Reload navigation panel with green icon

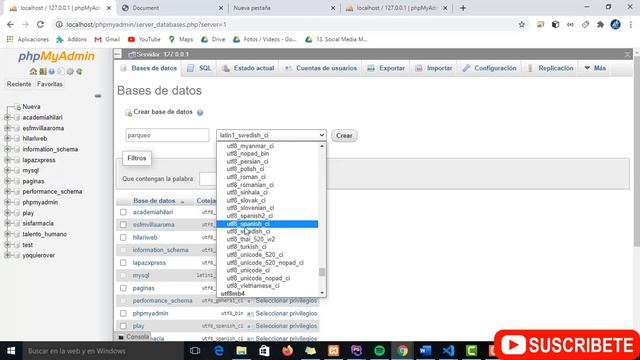[79, 71]
